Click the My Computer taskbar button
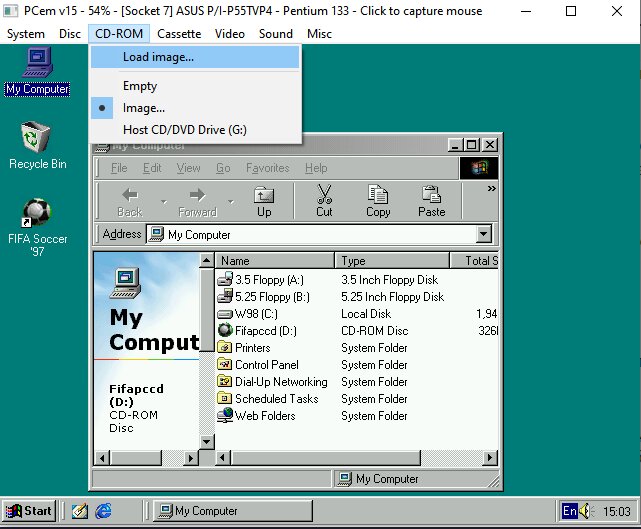This screenshot has height=529, width=641. (233, 511)
